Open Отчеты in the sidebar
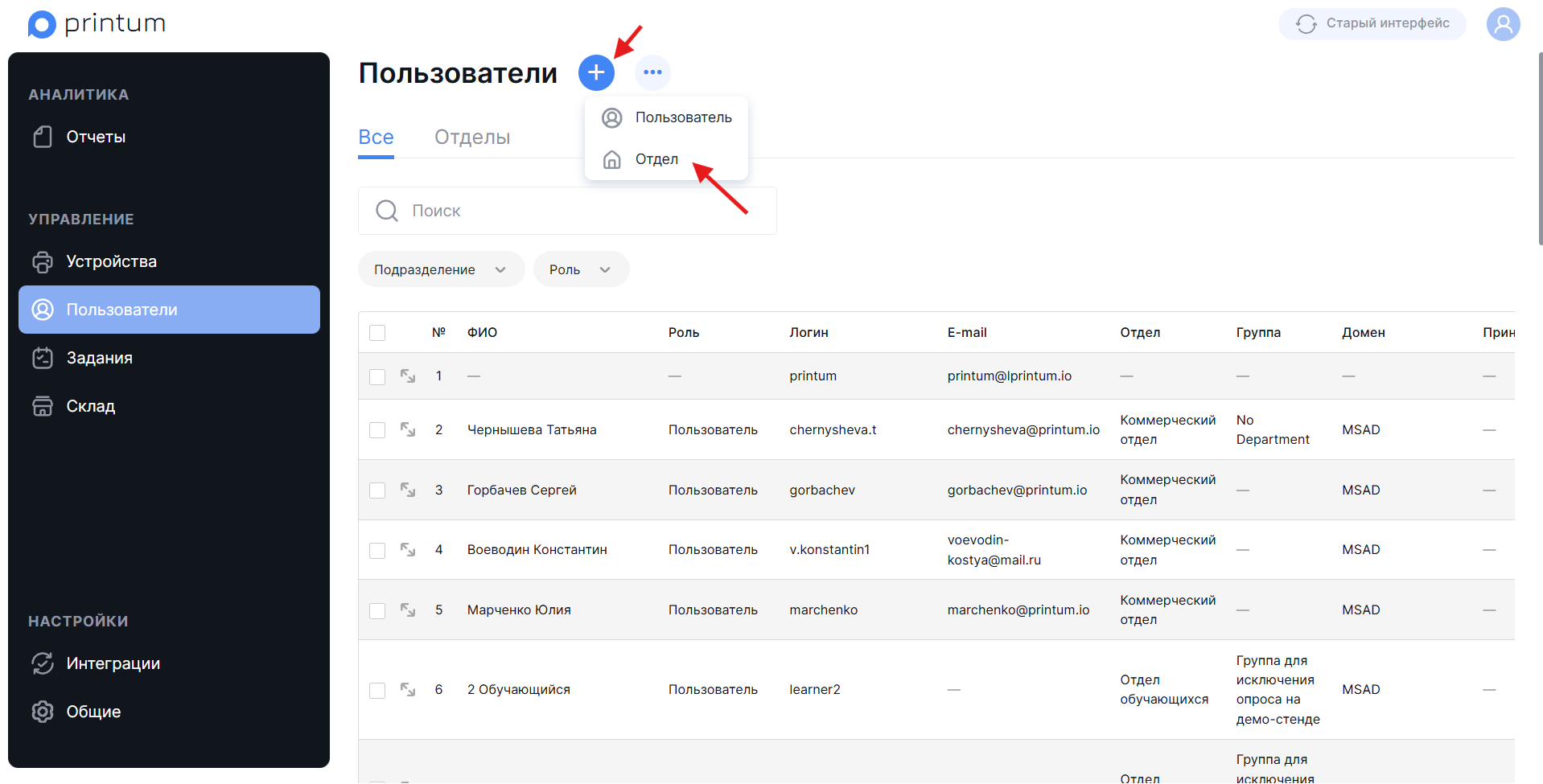This screenshot has width=1543, height=784. tap(169, 137)
